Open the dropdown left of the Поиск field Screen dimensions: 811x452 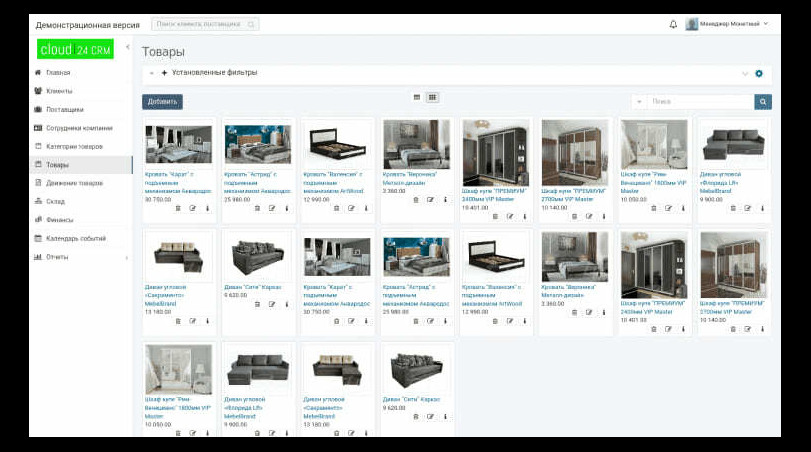click(638, 102)
